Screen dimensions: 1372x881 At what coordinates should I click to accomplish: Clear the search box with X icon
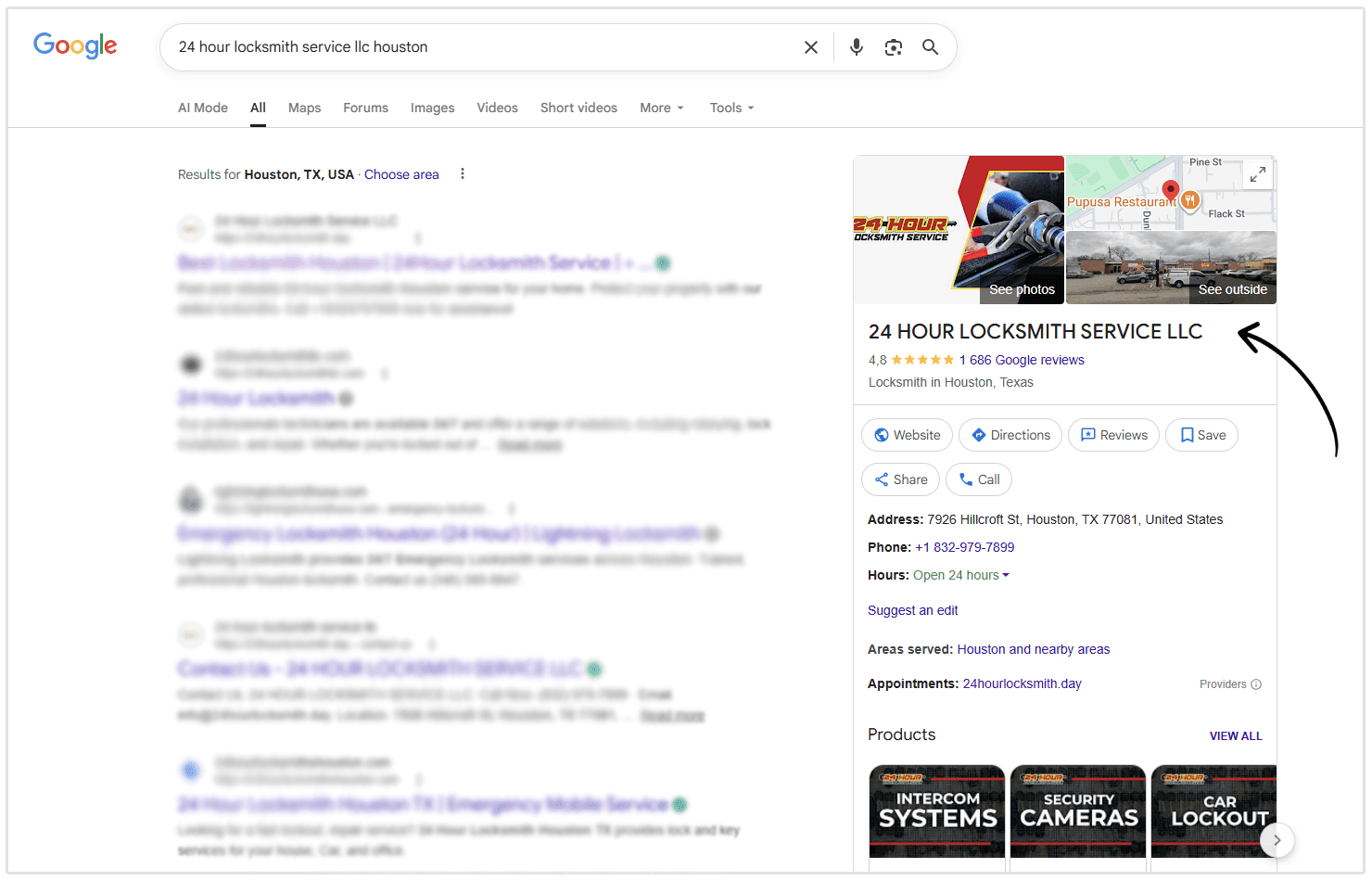[x=810, y=47]
